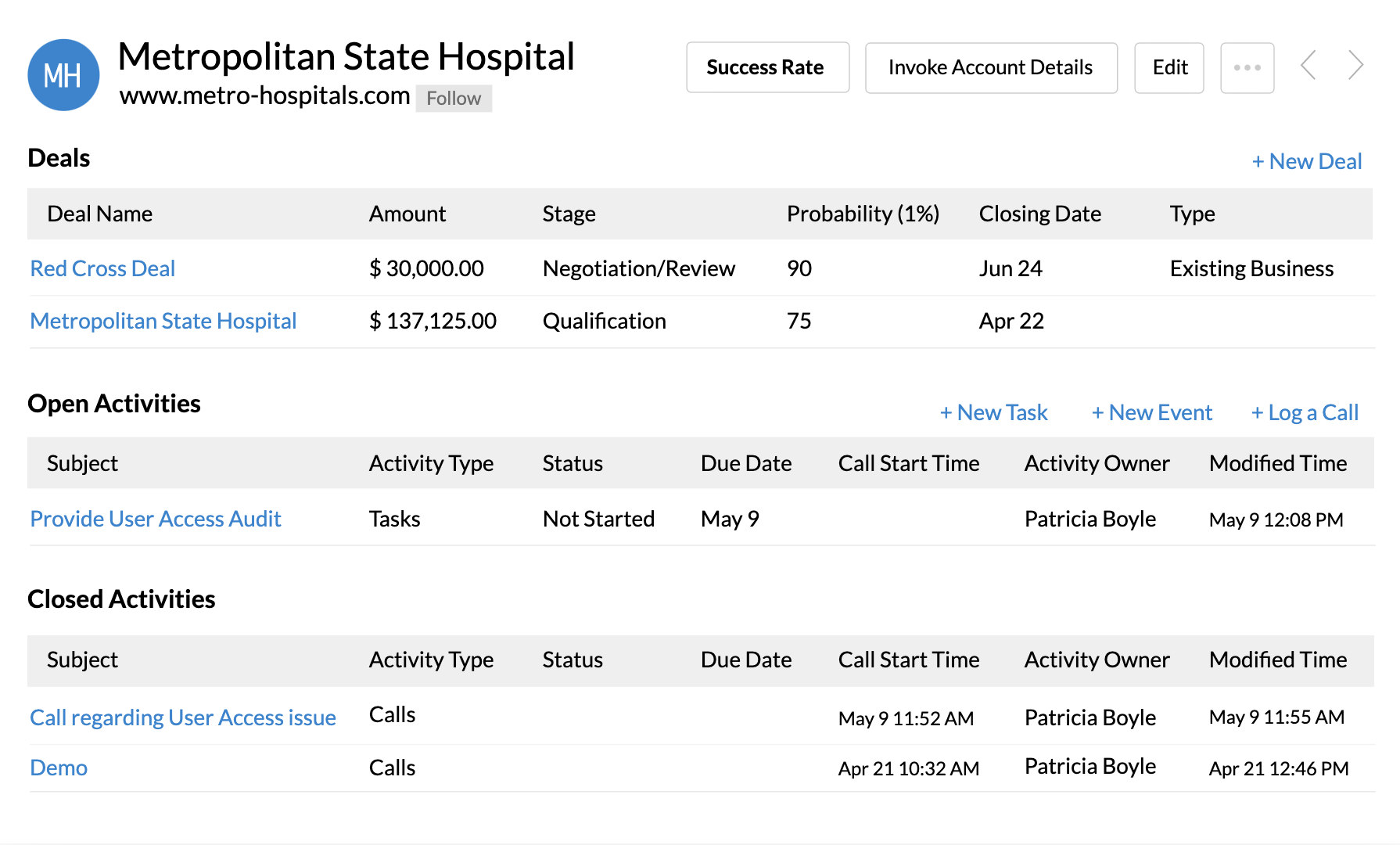This screenshot has height=845, width=1400.
Task: Open Metropolitan State Hospital deal link
Action: tap(163, 321)
